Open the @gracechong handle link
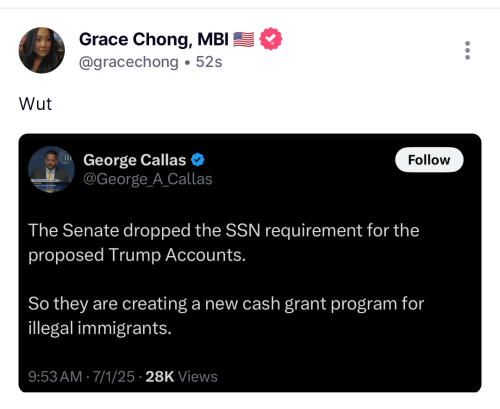Screen dimensions: 500x409 click(x=129, y=62)
